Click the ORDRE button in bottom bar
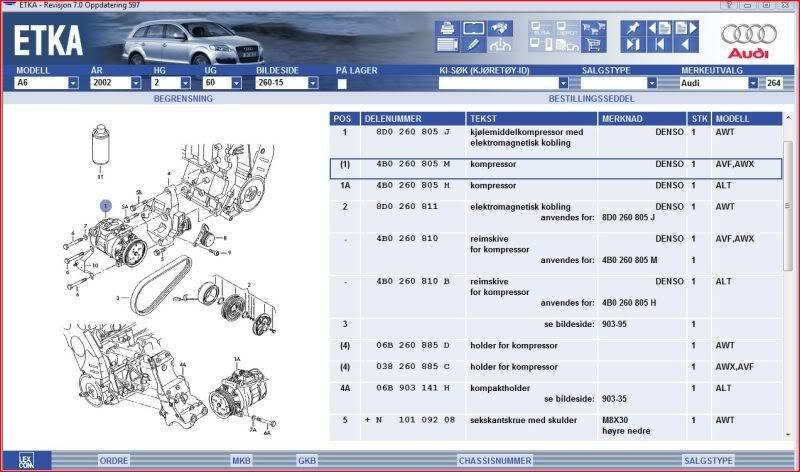The height and width of the screenshot is (472, 800). pos(114,460)
